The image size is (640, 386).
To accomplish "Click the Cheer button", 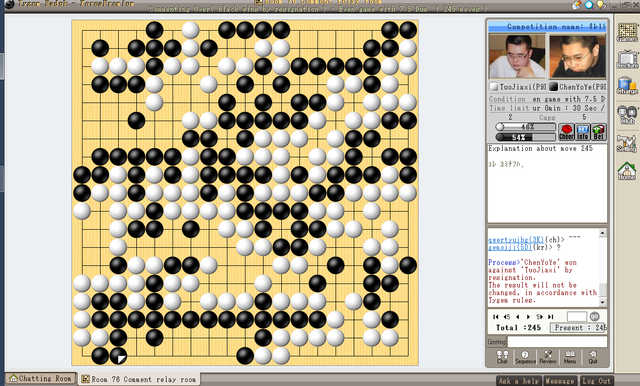I will coord(566,132).
